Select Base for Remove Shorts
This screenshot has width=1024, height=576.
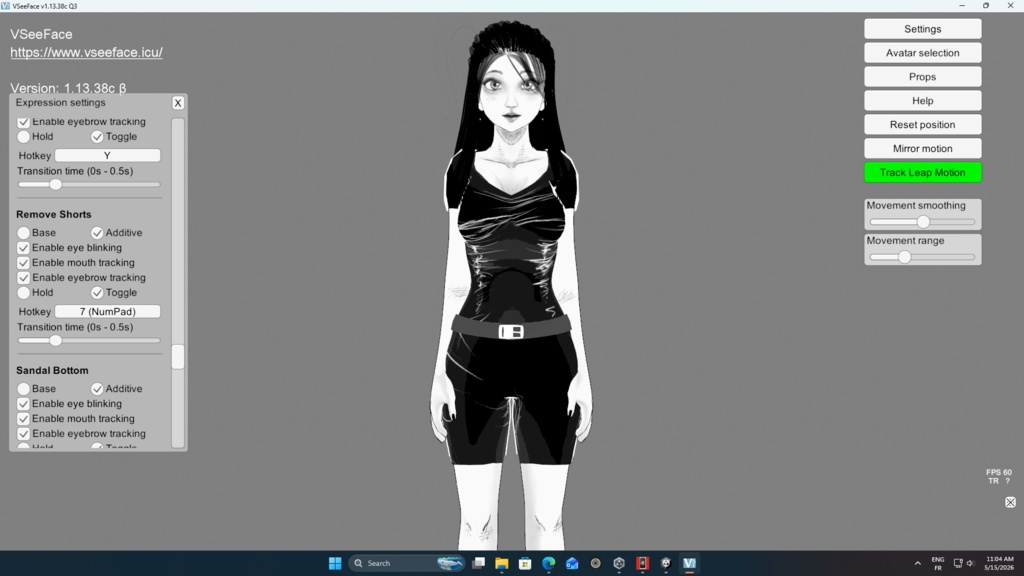coord(24,232)
